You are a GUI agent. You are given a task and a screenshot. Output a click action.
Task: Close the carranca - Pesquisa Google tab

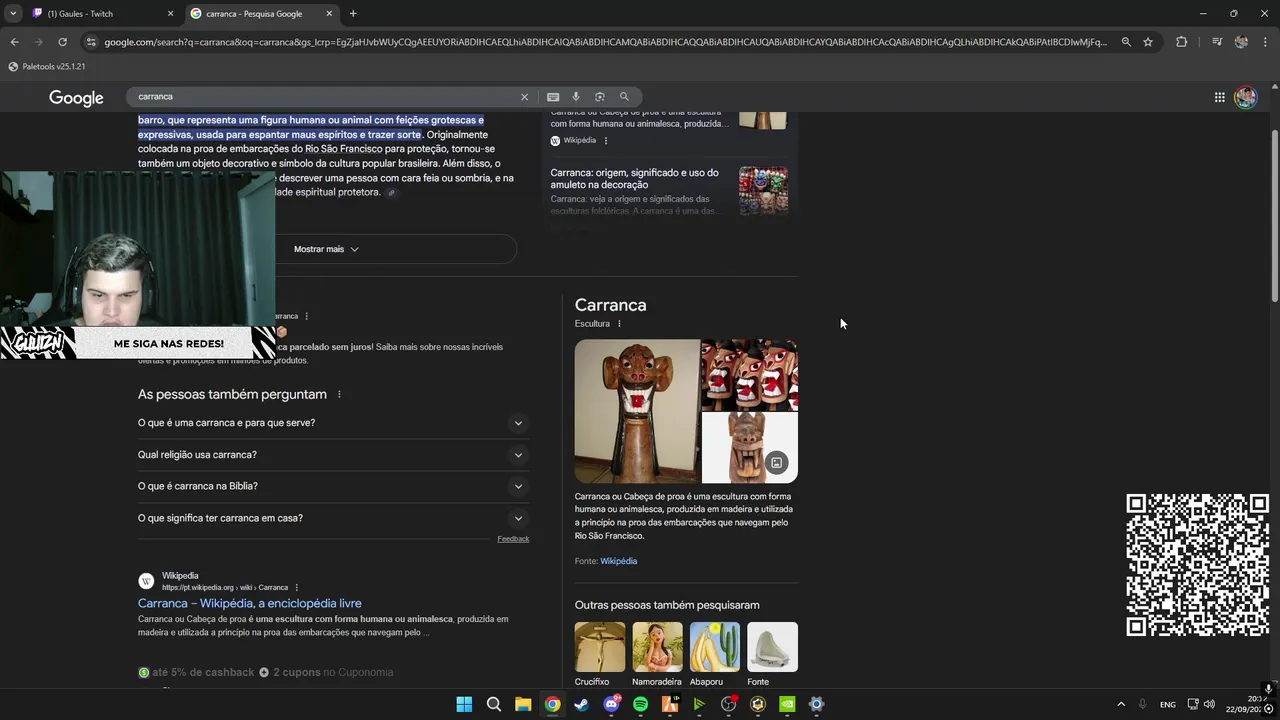pyautogui.click(x=329, y=14)
